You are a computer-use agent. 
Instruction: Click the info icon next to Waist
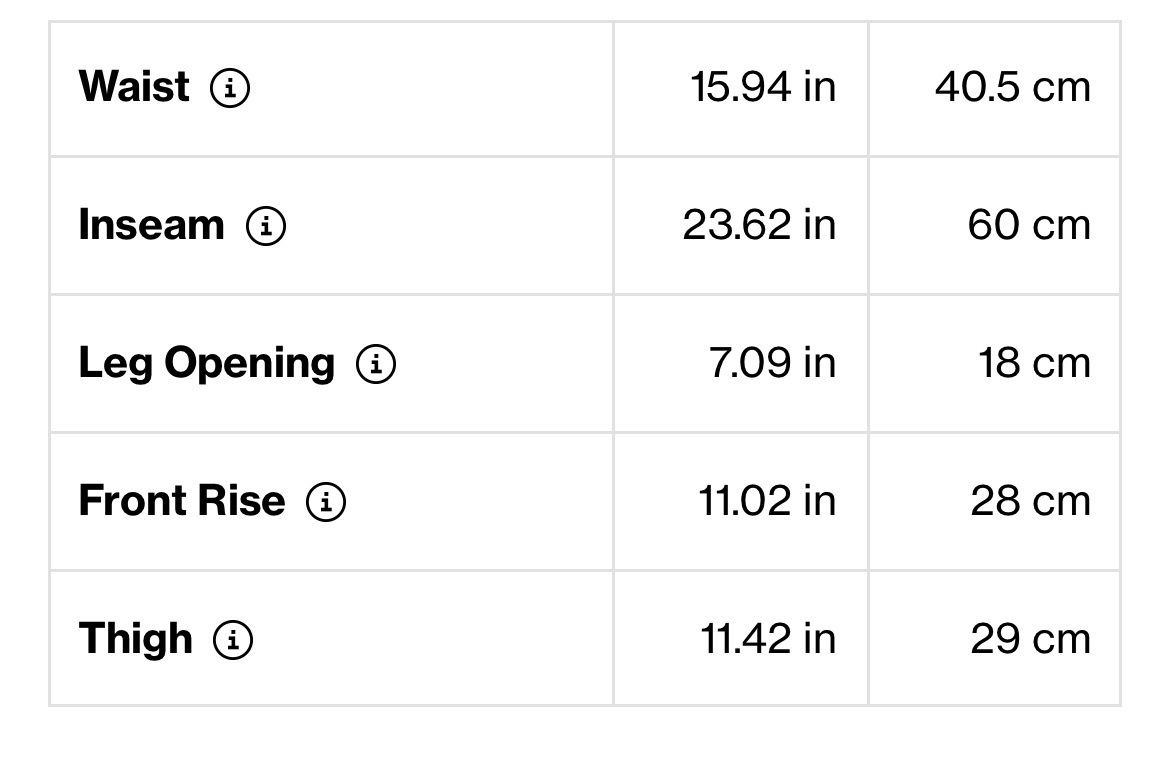tap(230, 88)
